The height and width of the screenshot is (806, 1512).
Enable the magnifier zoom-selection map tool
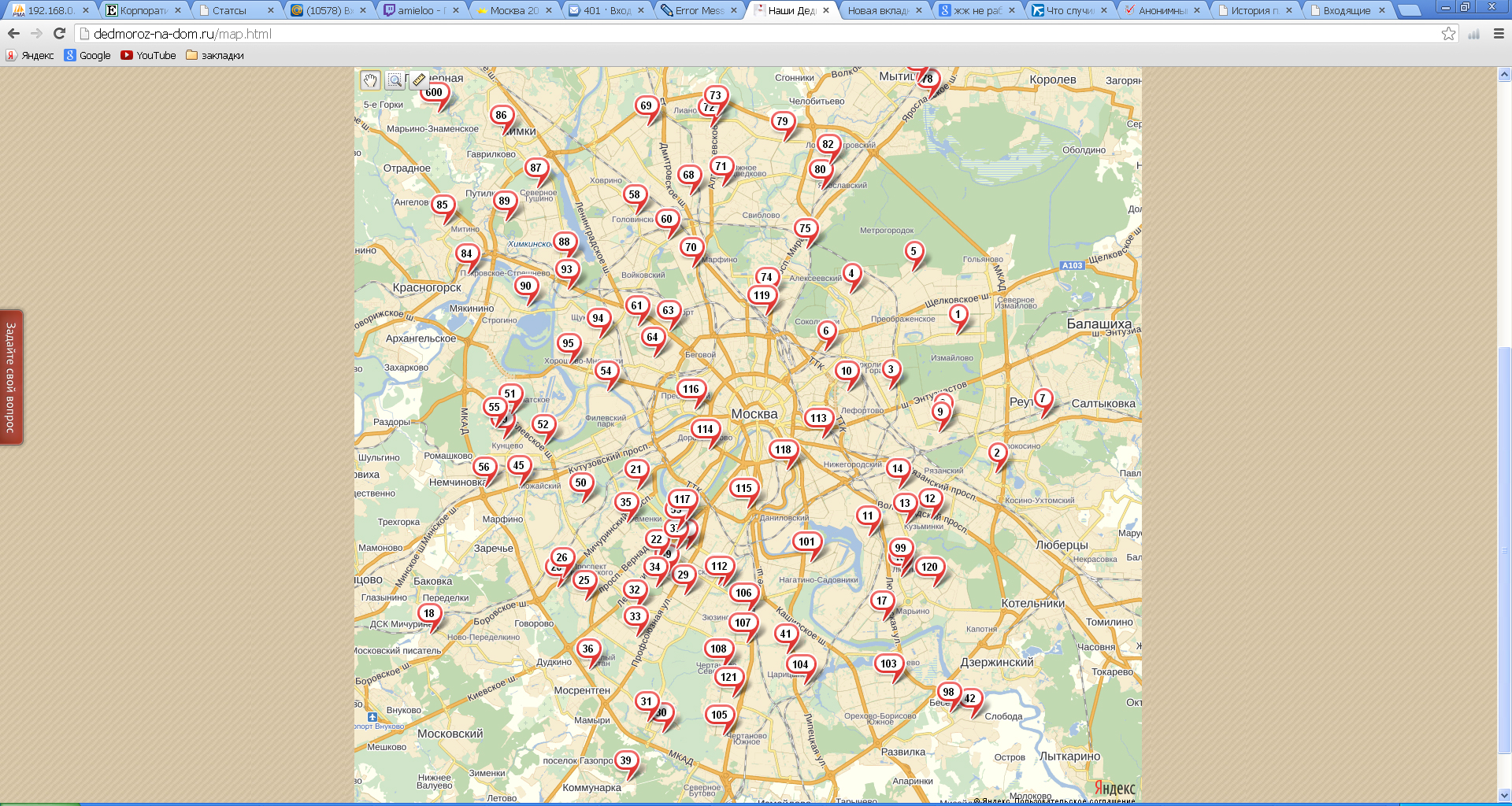(x=395, y=80)
